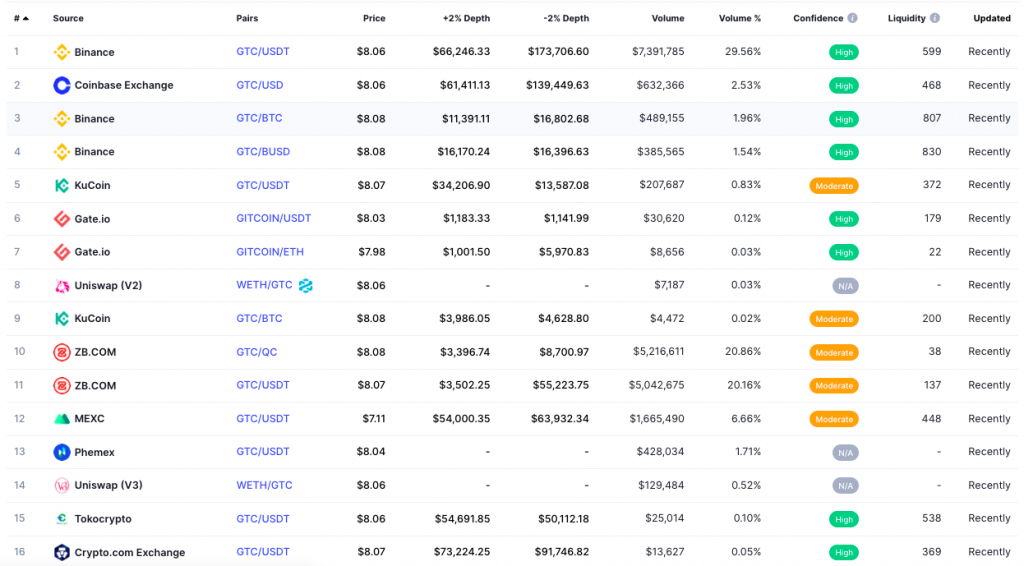
Task: Sort by the # column arrow
Action: [x=26, y=18]
